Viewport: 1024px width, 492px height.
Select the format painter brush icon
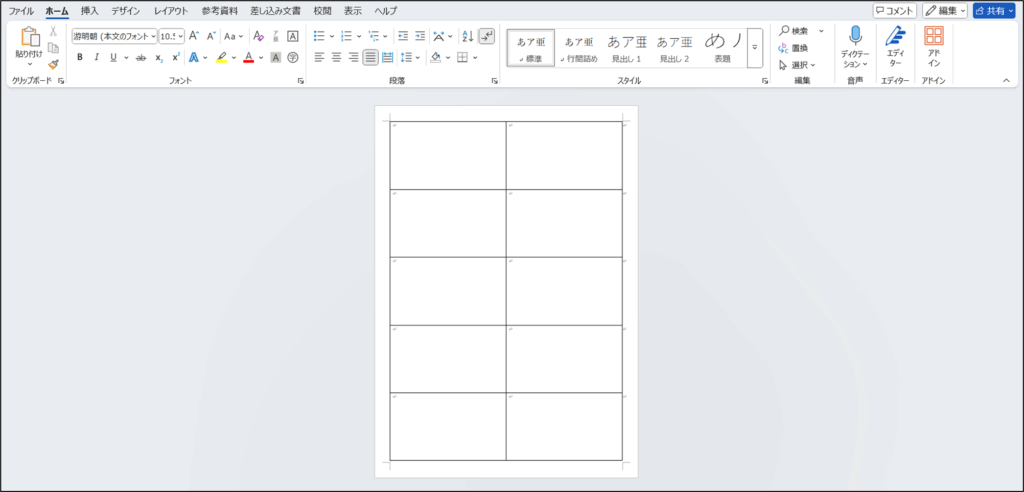[x=54, y=63]
